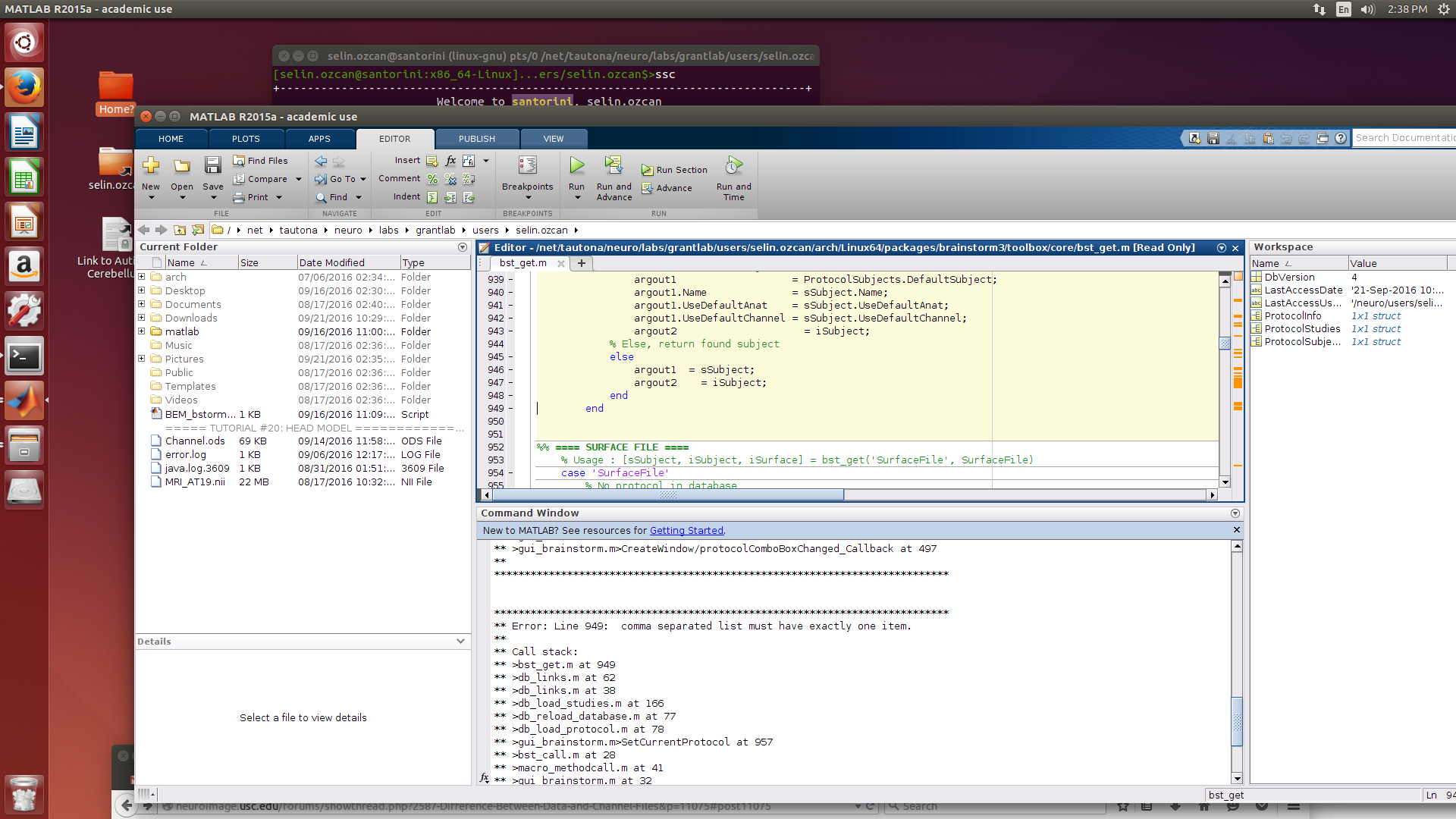Collapse the Details panel chevron
The width and height of the screenshot is (1456, 819).
460,642
